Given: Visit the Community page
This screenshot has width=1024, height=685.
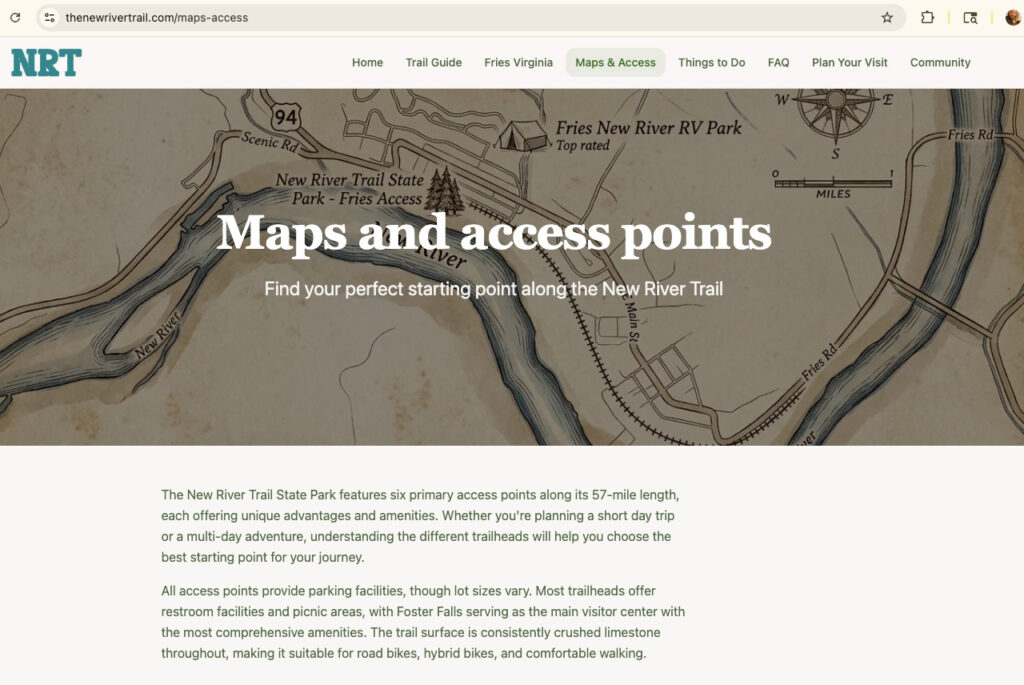Looking at the screenshot, I should click(940, 62).
